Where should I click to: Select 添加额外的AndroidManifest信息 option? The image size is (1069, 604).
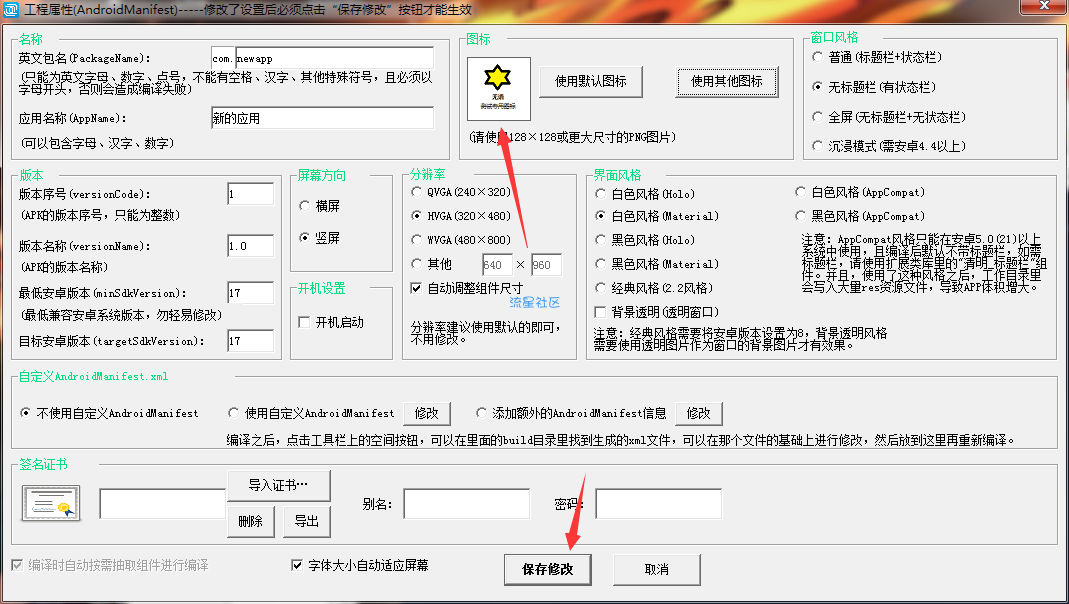pyautogui.click(x=571, y=413)
